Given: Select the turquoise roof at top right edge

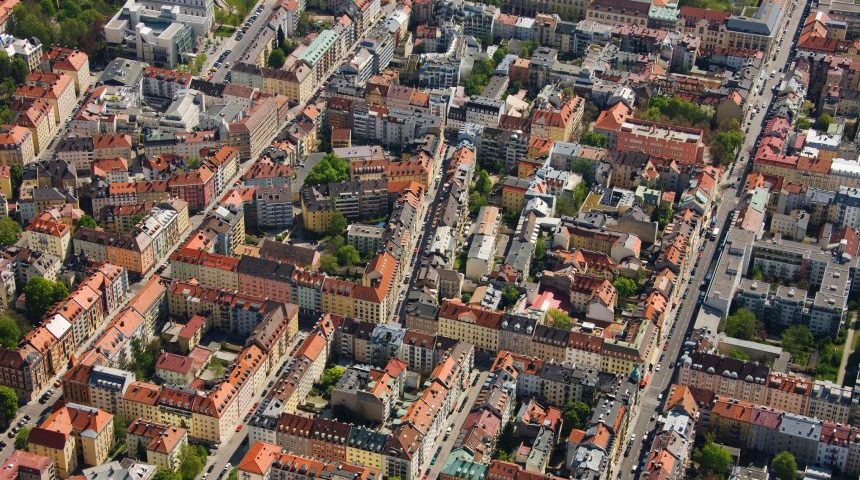Looking at the screenshot, I should point(663,13).
